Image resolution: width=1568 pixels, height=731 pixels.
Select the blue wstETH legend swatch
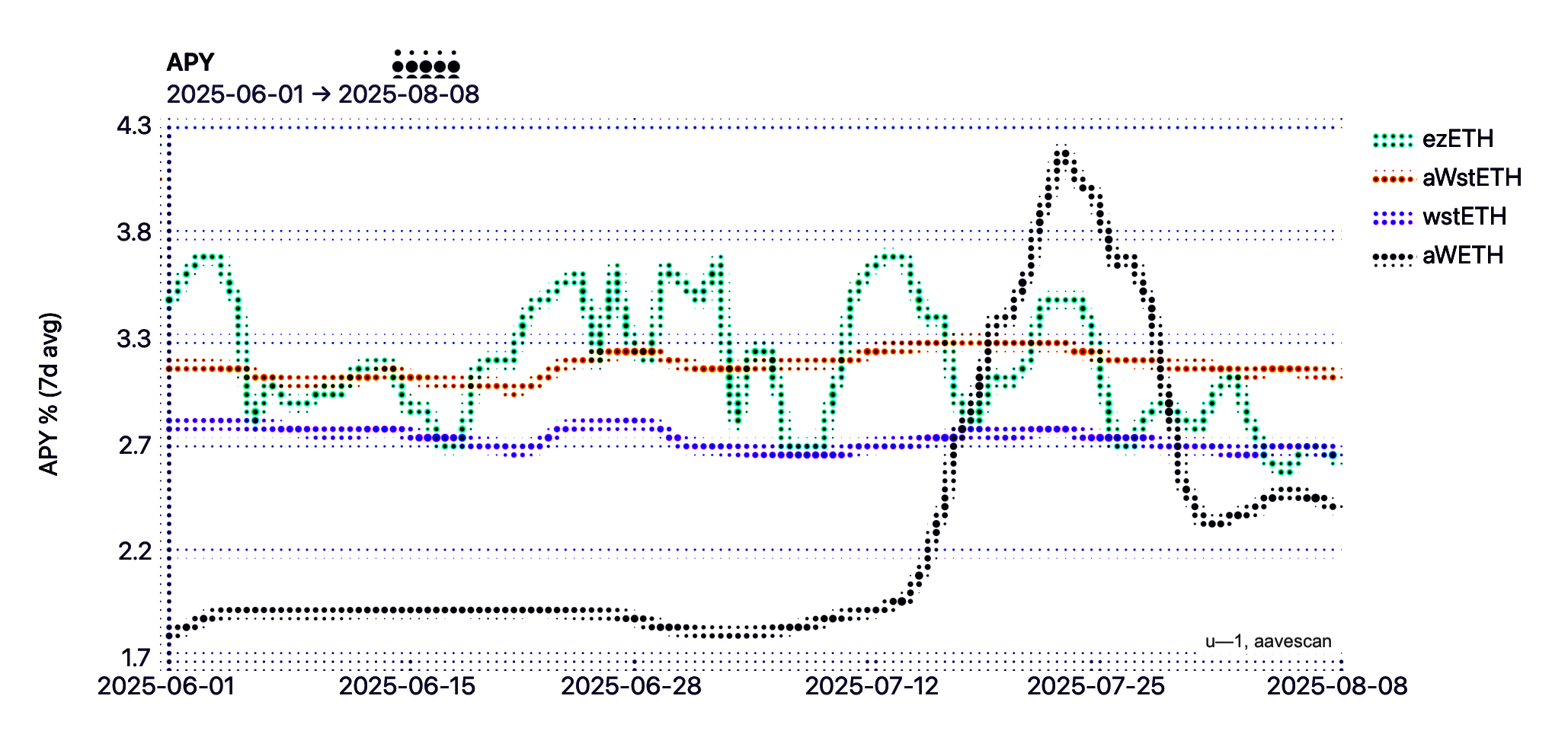point(1393,217)
